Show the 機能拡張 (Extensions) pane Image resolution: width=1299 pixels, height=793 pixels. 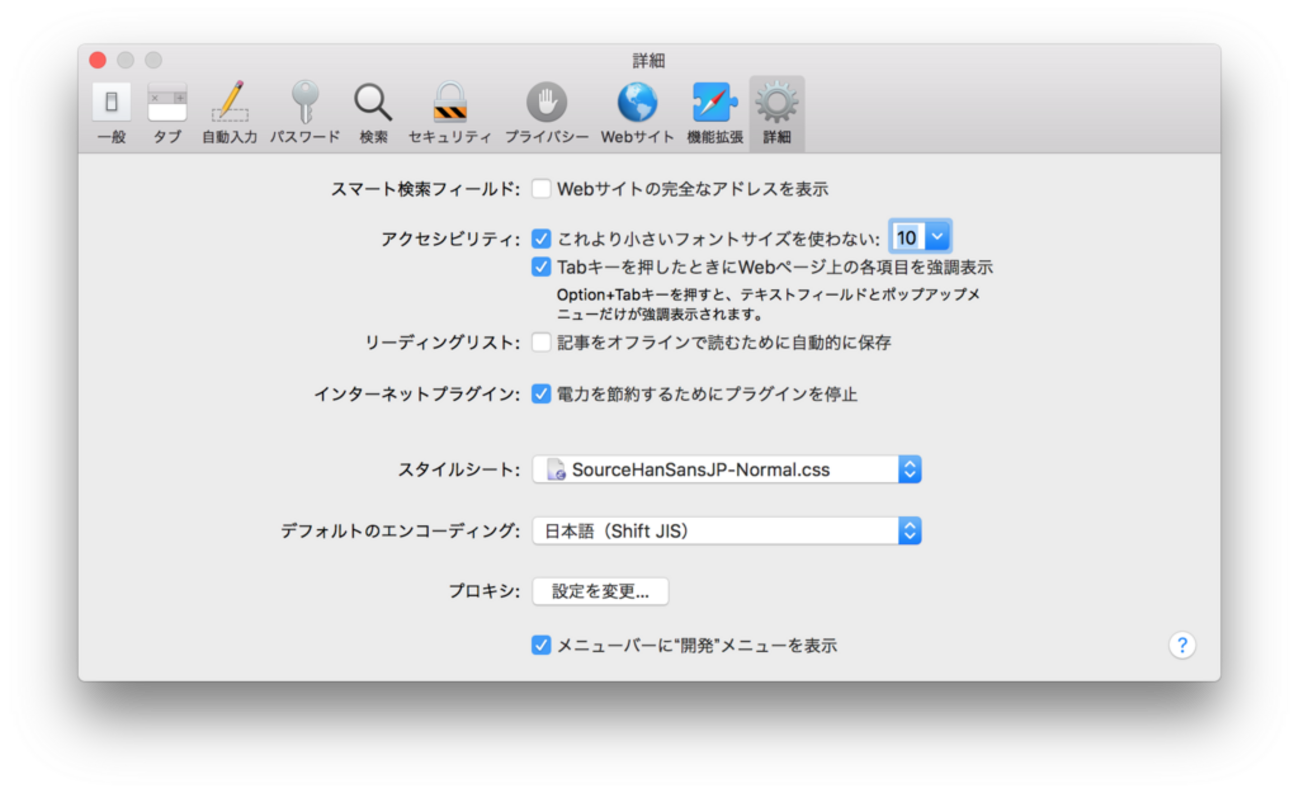(715, 114)
